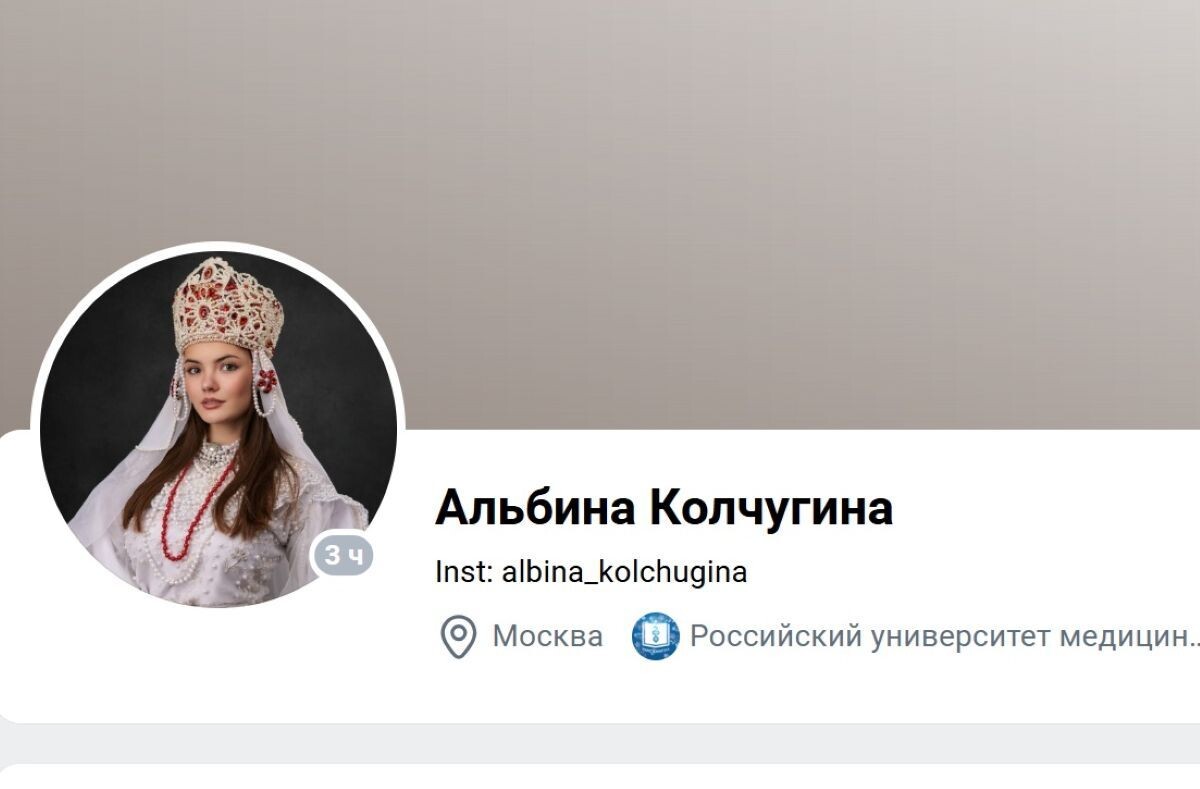Screen dimensions: 1200x789
Task: Open Российский университет медицин... link
Action: point(944,636)
